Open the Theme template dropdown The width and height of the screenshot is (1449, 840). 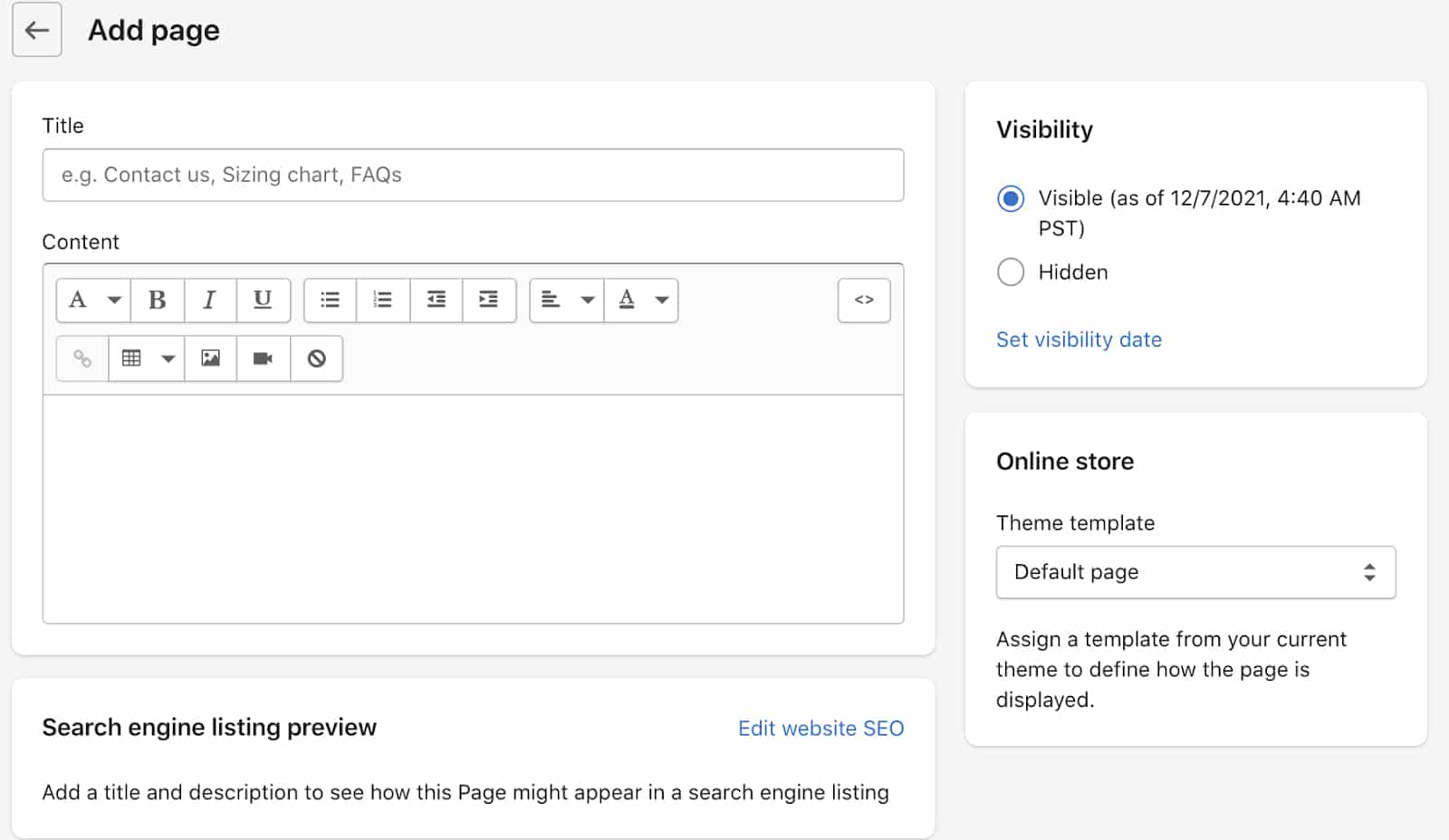coord(1195,572)
